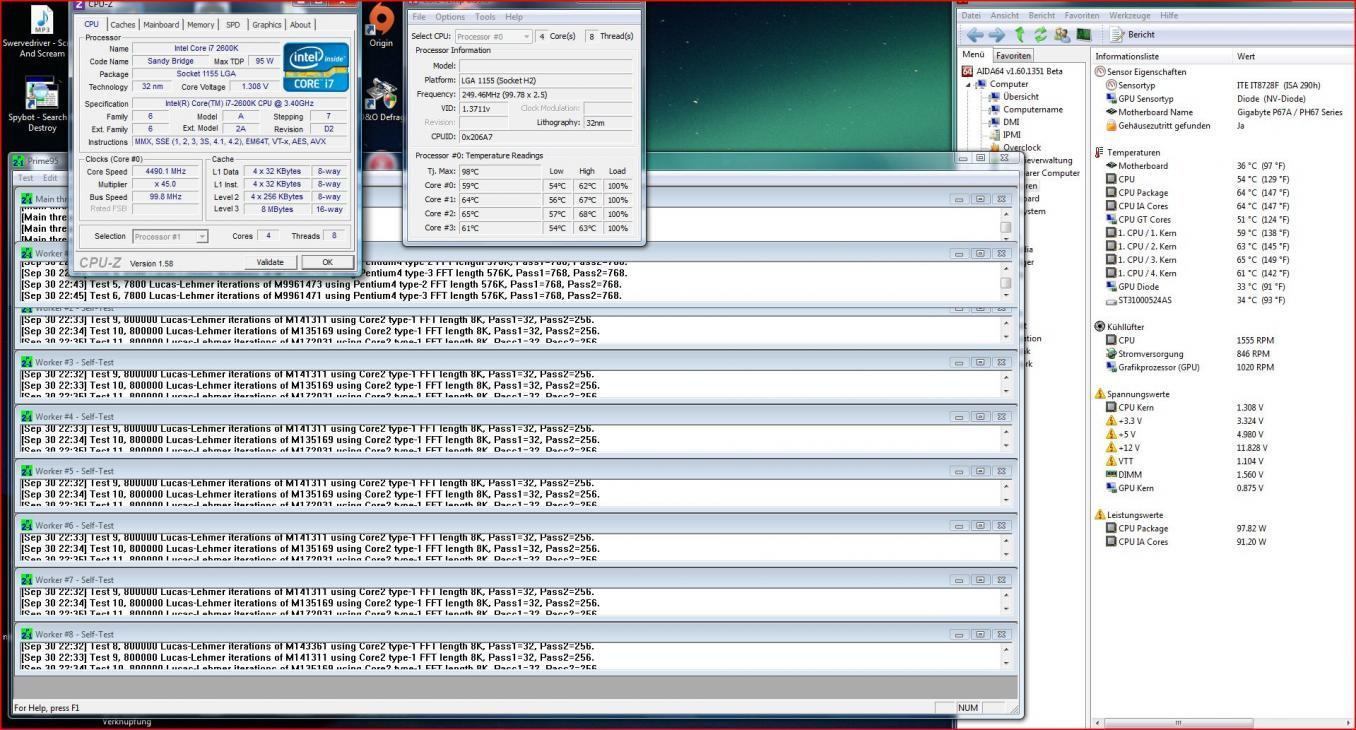Switch to Caches tab in CPU-Z
The width and height of the screenshot is (1356, 730).
pyautogui.click(x=123, y=25)
